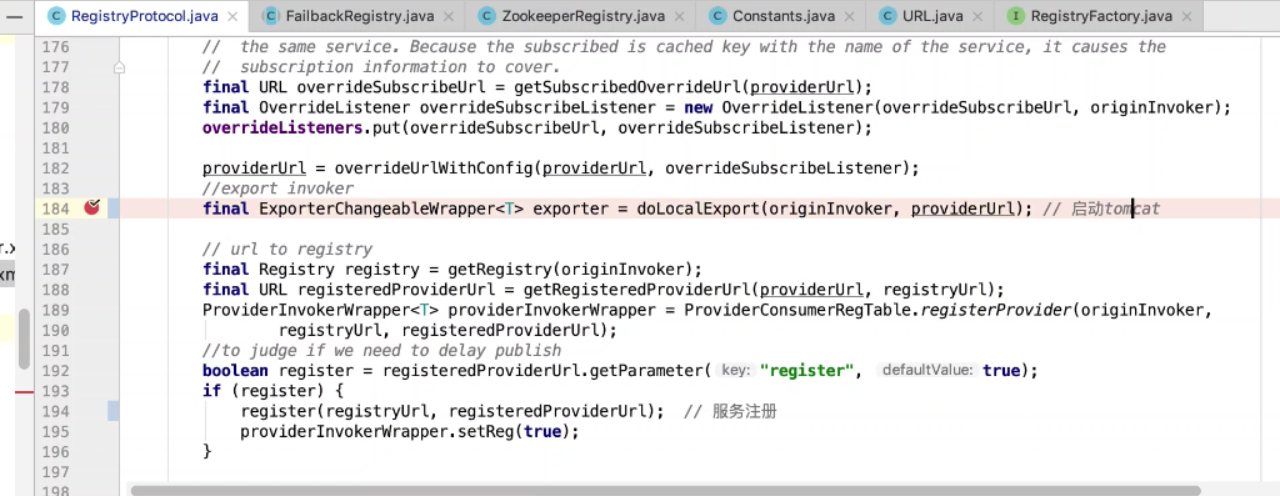Open the ZookeeperRegistry.java tab

click(x=585, y=16)
